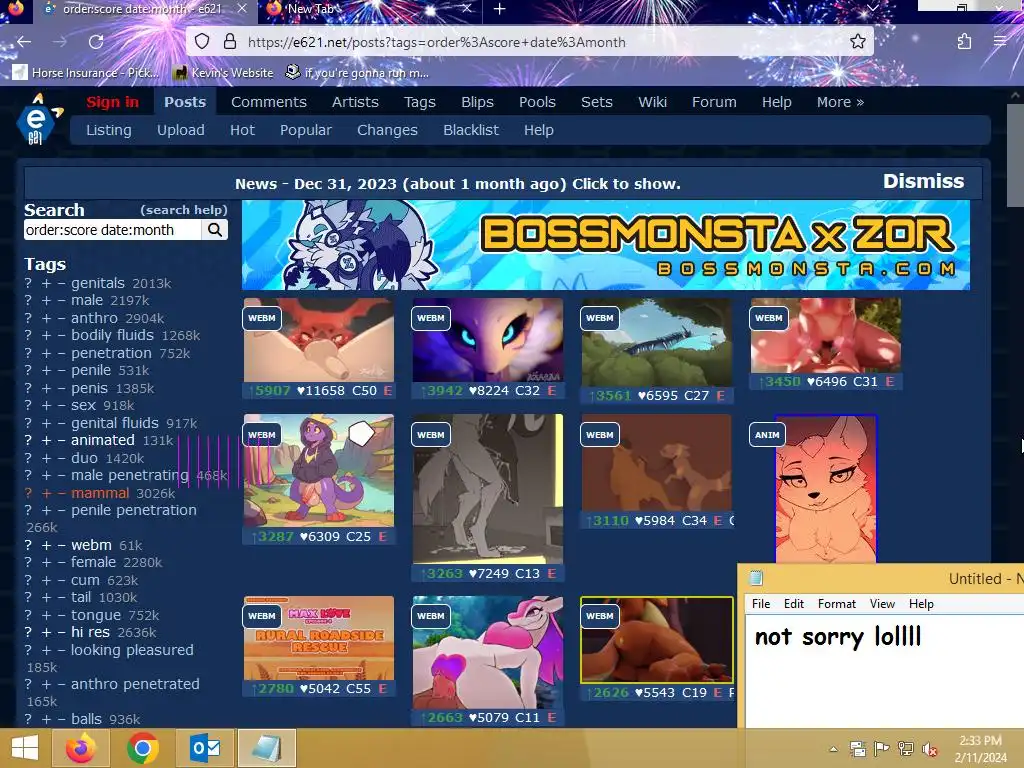Open the Windows Start button
Screen dimensions: 1024x768
point(25,748)
